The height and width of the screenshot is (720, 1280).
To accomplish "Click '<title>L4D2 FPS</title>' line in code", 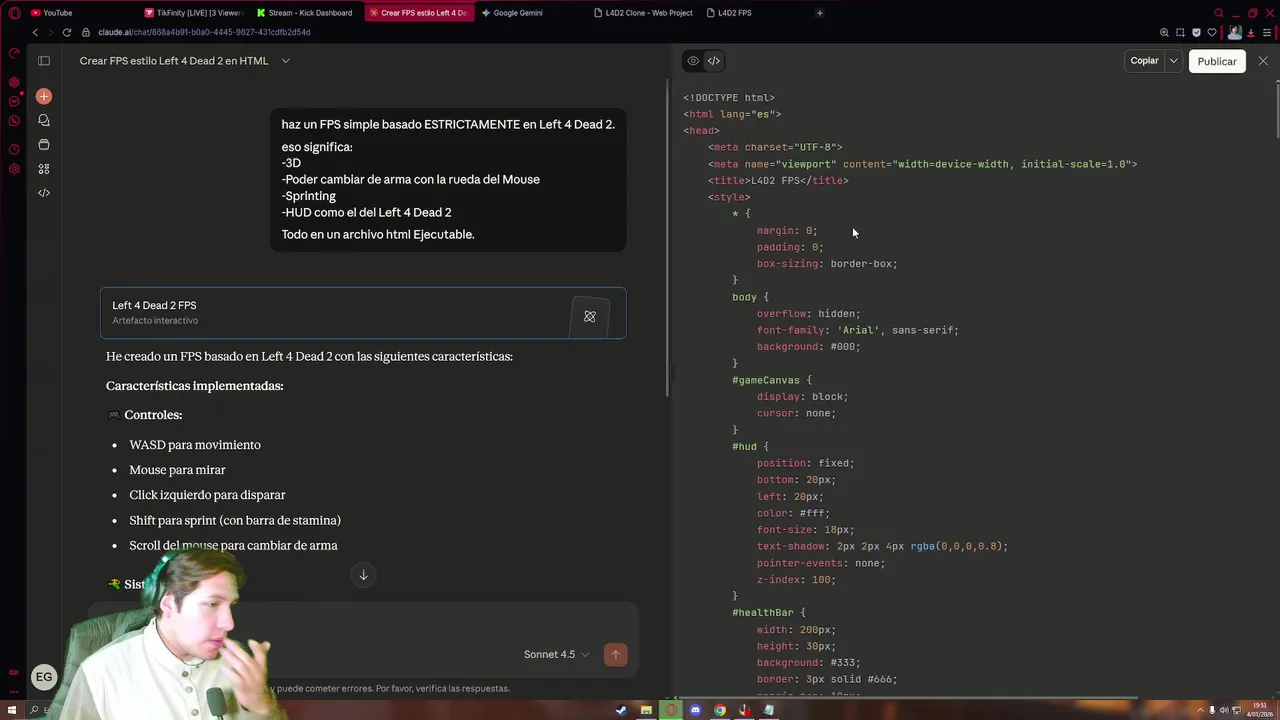I will 778,181.
